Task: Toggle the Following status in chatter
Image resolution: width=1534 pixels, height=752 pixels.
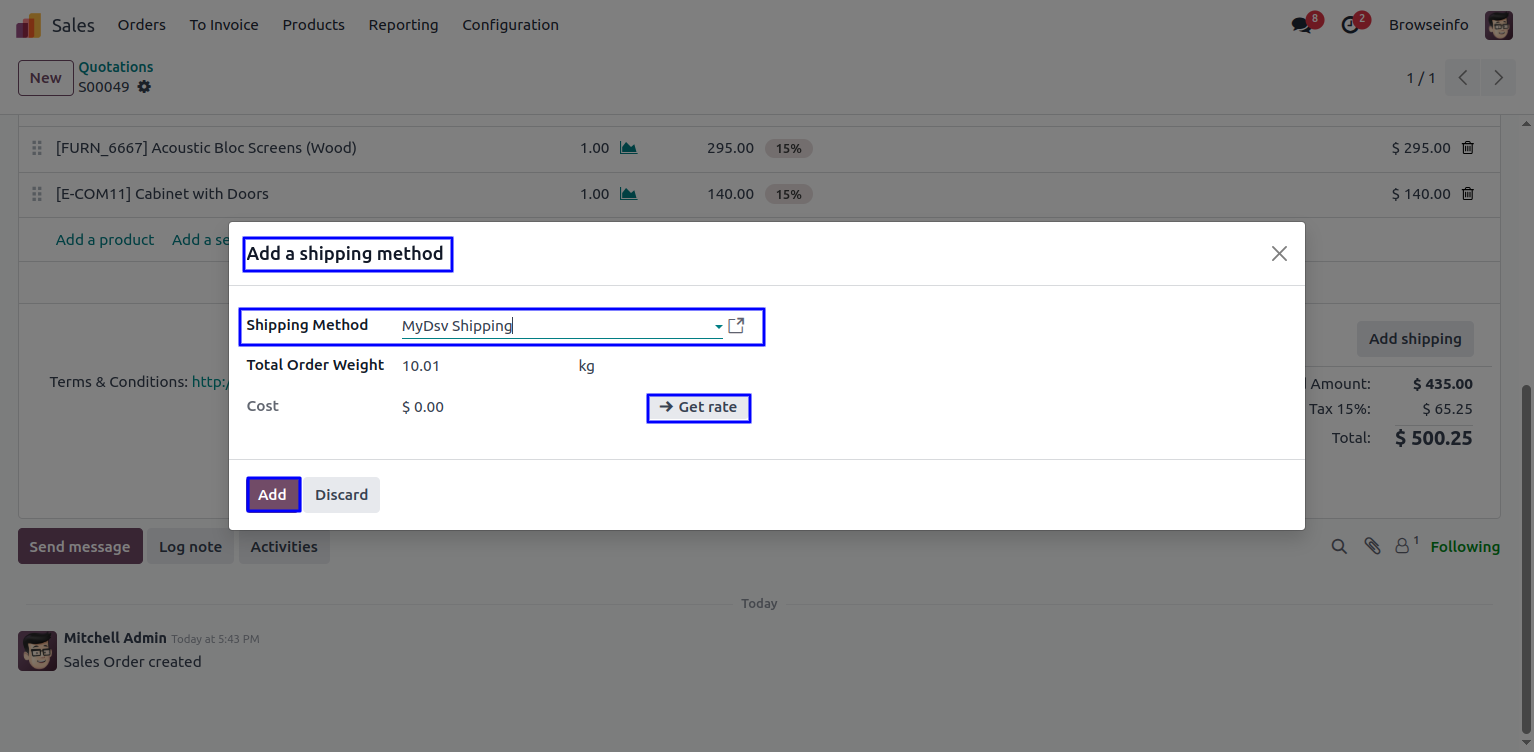Action: coord(1465,547)
